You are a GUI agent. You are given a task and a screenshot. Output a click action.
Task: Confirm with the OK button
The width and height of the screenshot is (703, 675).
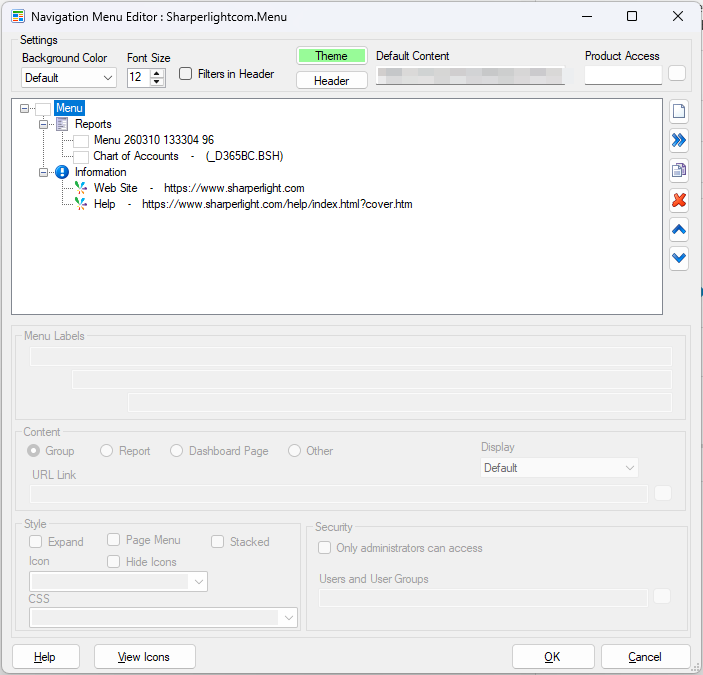553,657
